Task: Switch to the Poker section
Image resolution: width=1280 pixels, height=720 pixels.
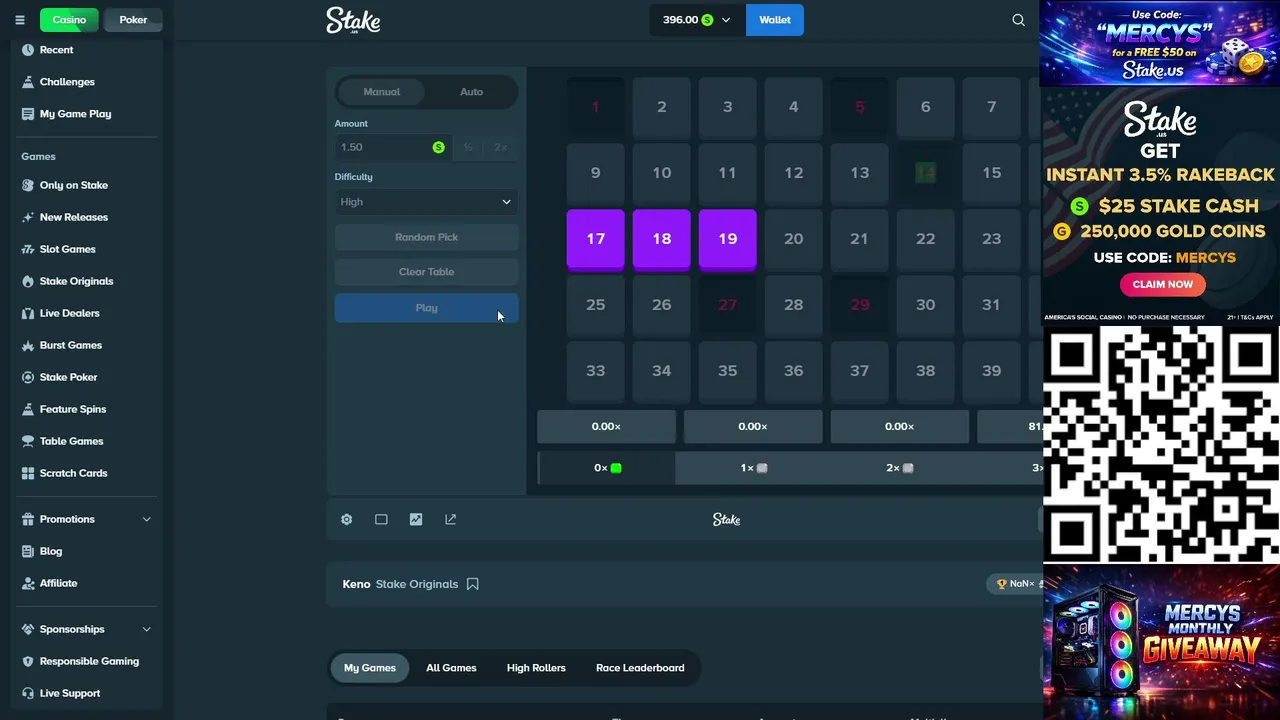Action: 133,20
